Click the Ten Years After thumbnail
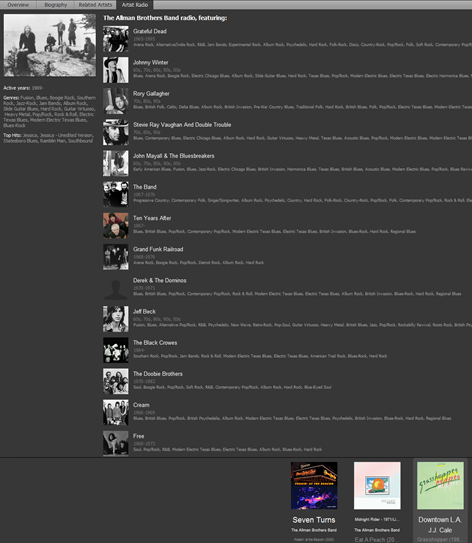Image resolution: width=472 pixels, height=543 pixels. point(116,226)
